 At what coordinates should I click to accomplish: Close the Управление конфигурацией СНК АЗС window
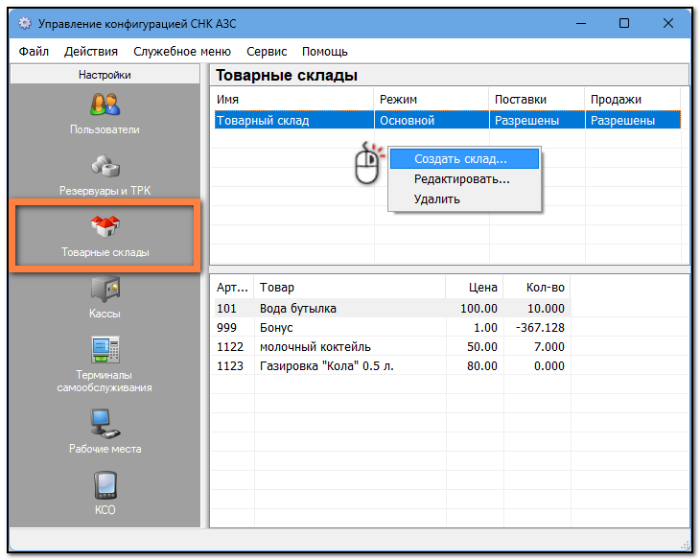668,23
